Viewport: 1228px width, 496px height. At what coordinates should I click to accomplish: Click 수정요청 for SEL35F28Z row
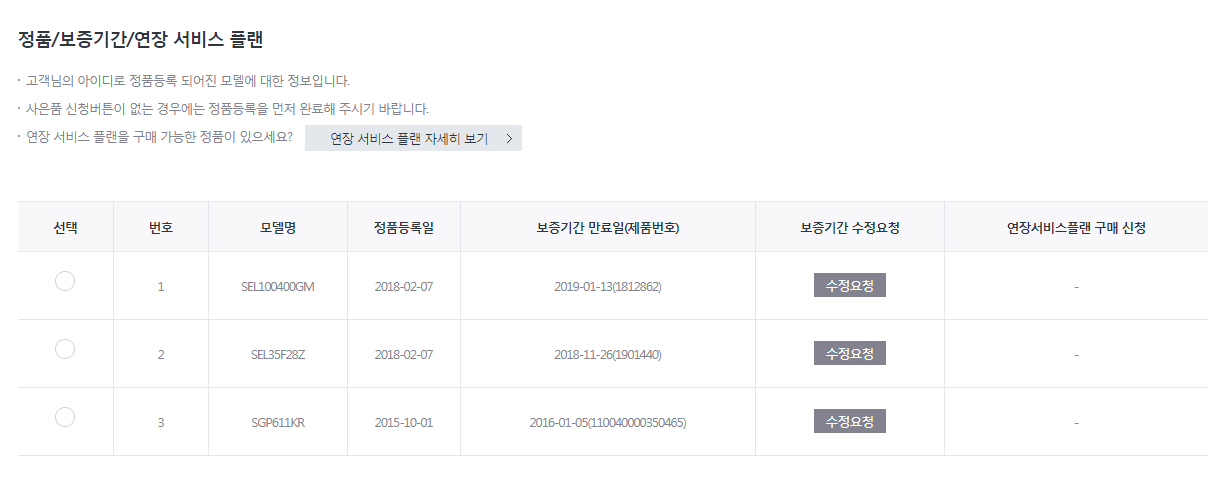pos(850,353)
